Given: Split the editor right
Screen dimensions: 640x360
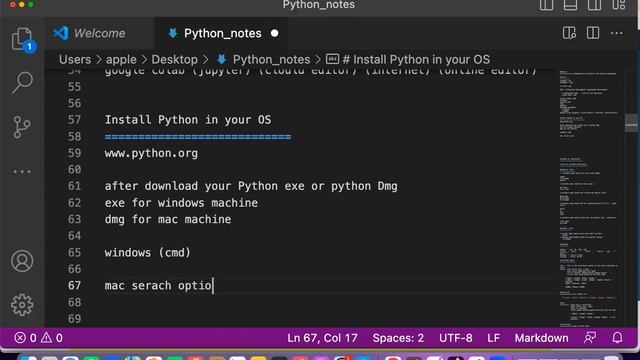Looking at the screenshot, I should click(593, 33).
